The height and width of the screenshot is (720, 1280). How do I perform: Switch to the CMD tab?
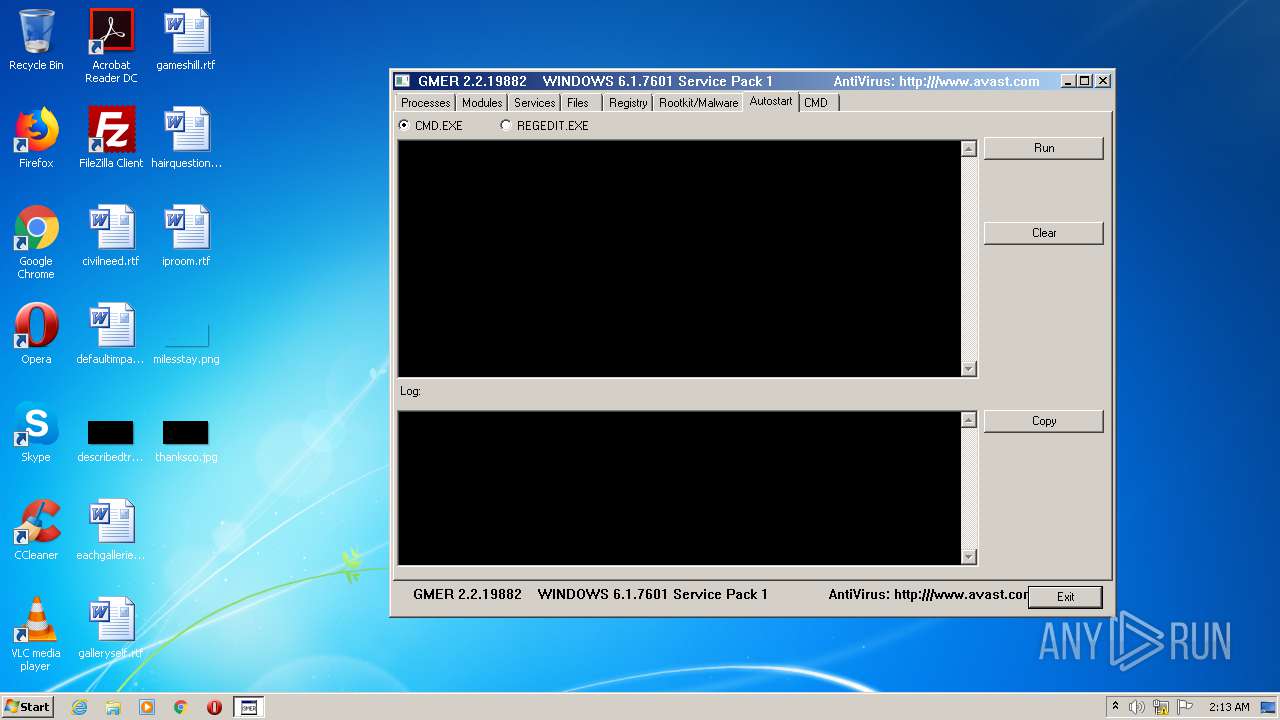coord(816,103)
